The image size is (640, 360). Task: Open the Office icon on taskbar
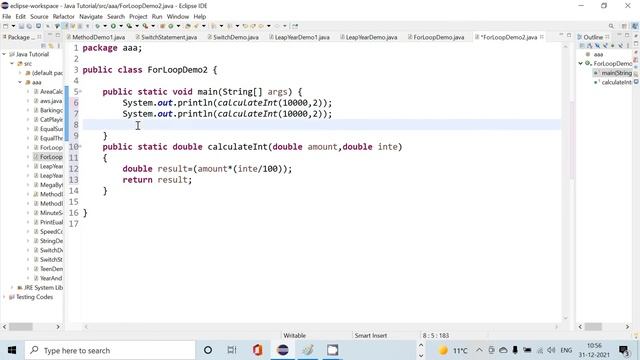[x=257, y=350]
